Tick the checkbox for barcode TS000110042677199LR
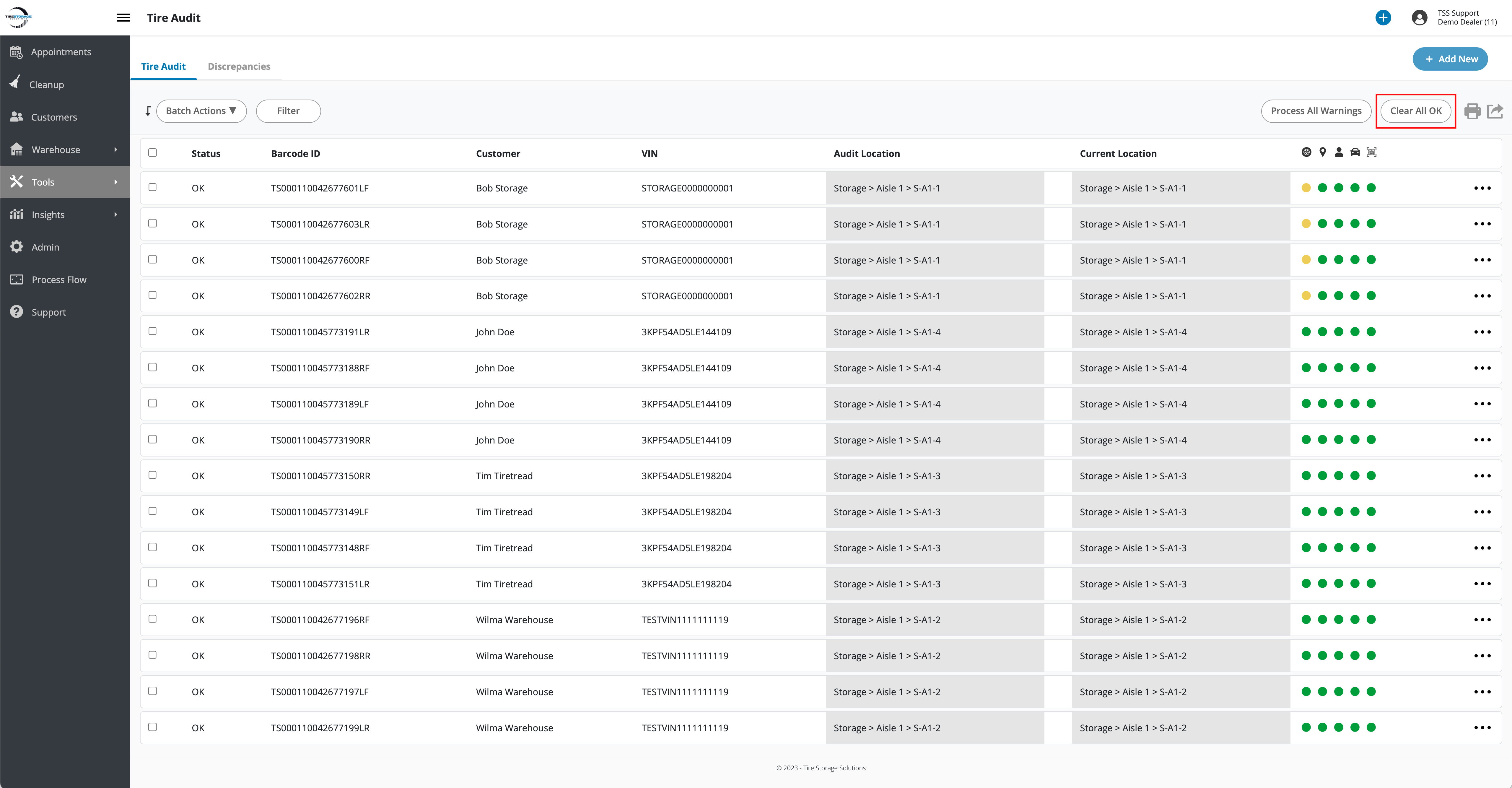The height and width of the screenshot is (788, 1512). coord(153,727)
